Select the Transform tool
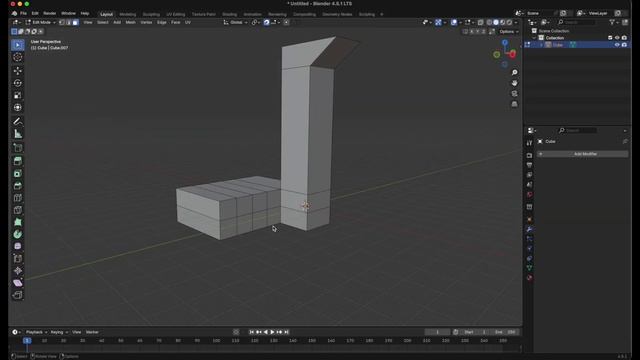This screenshot has width=640, height=360. coord(18,107)
